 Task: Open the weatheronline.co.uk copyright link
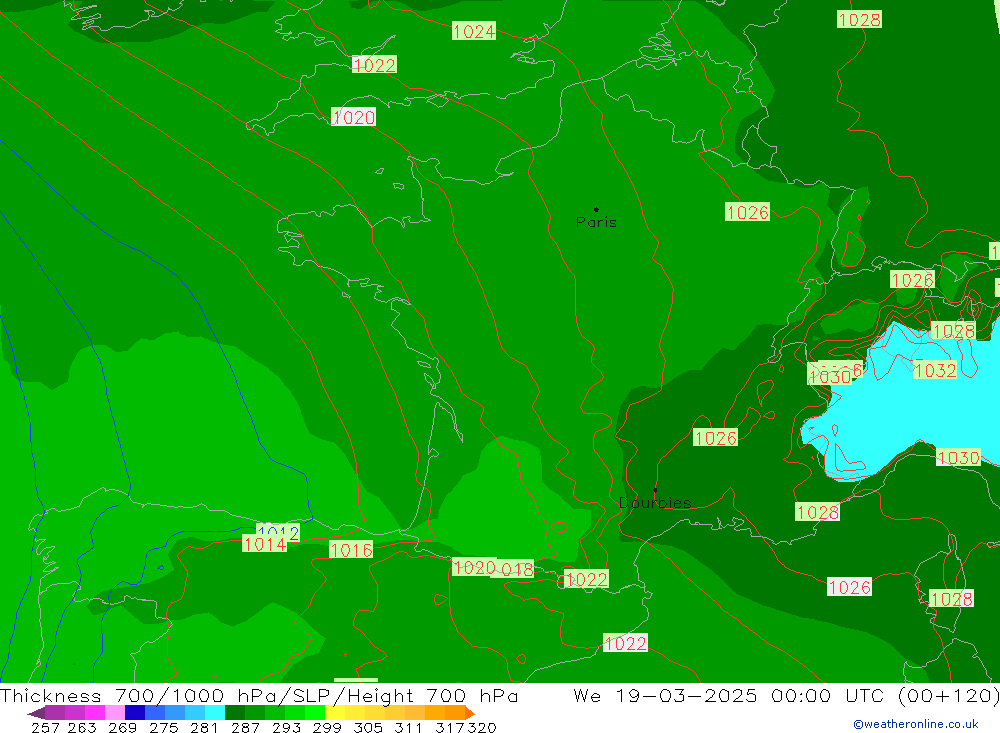click(x=916, y=724)
